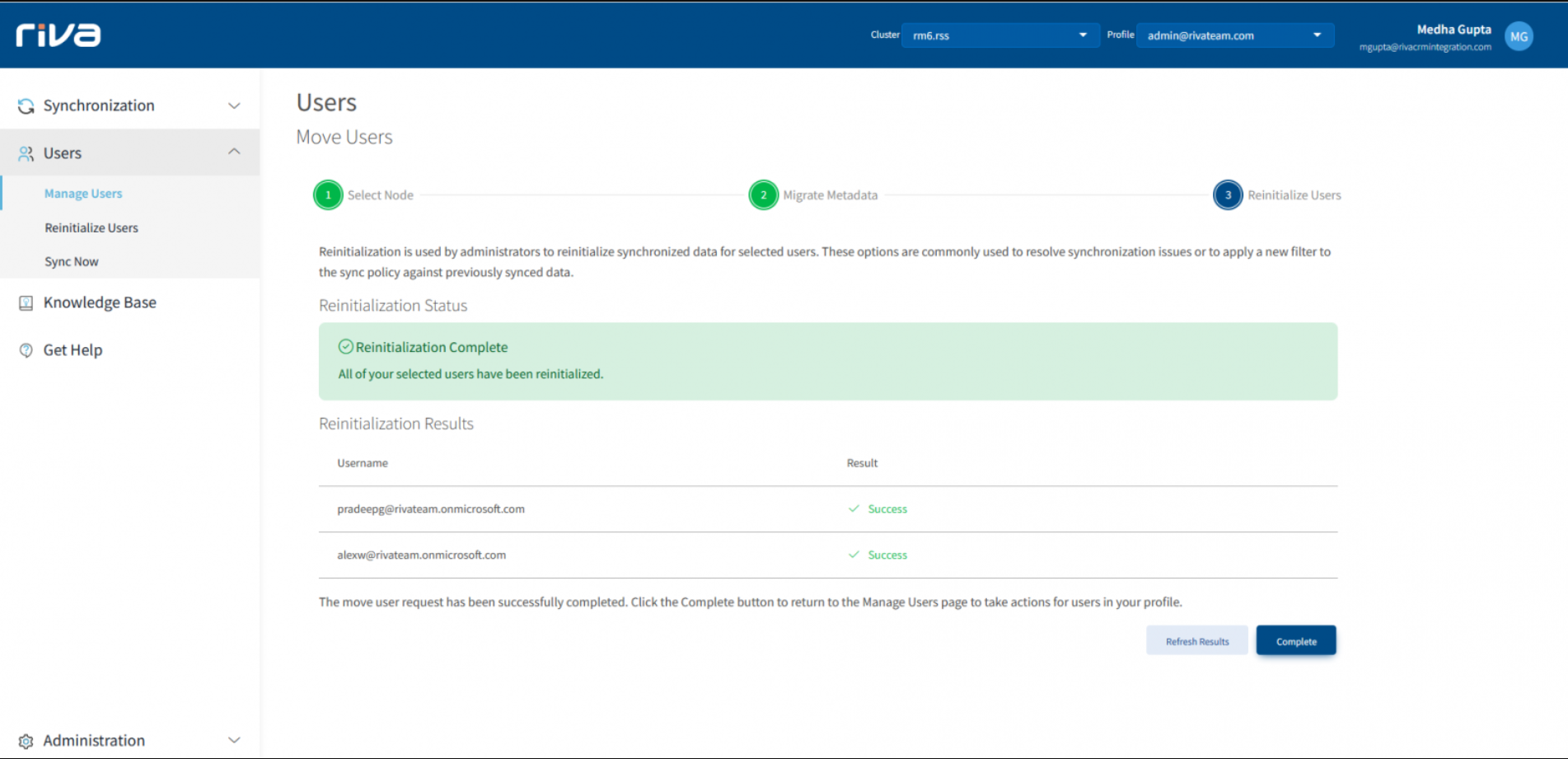Click the Medha Gupta user name
The image size is (1568, 759).
pos(1453,30)
